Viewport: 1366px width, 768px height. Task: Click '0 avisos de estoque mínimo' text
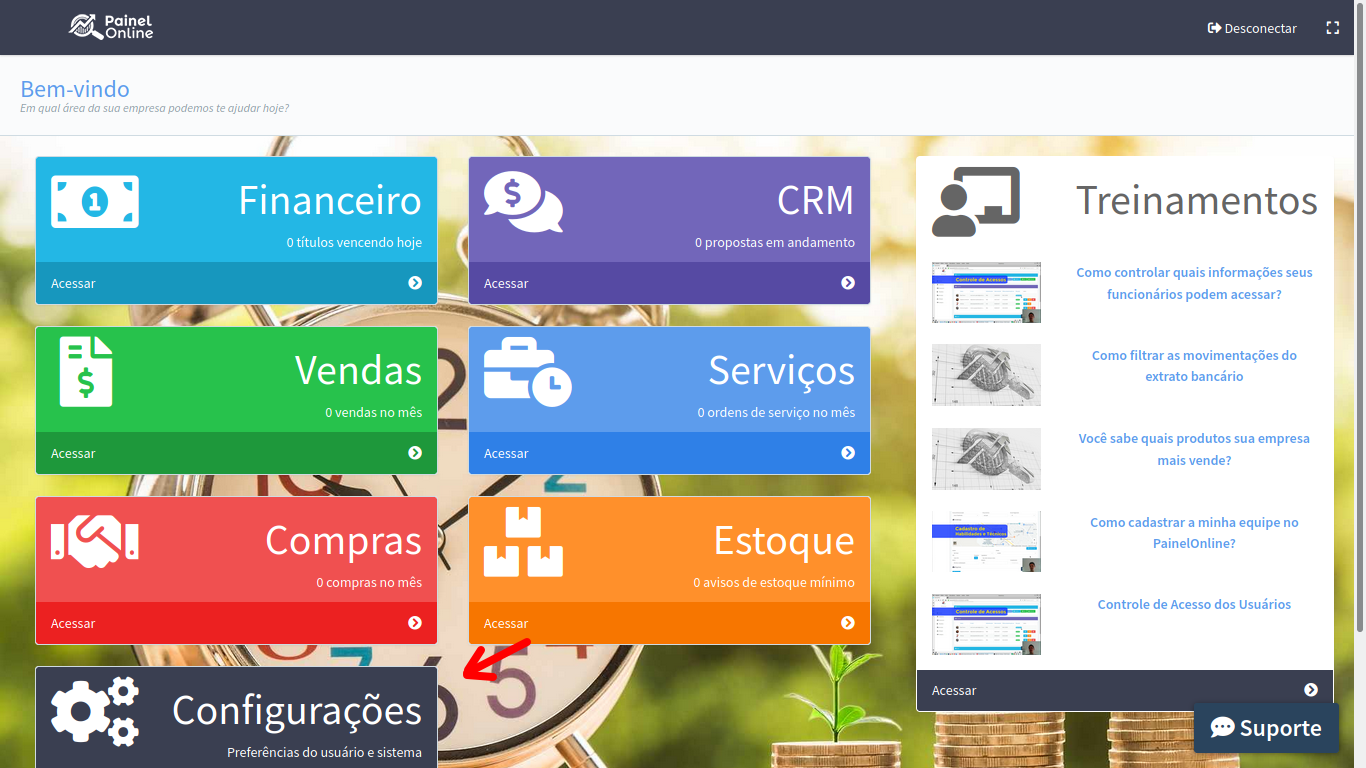(774, 582)
